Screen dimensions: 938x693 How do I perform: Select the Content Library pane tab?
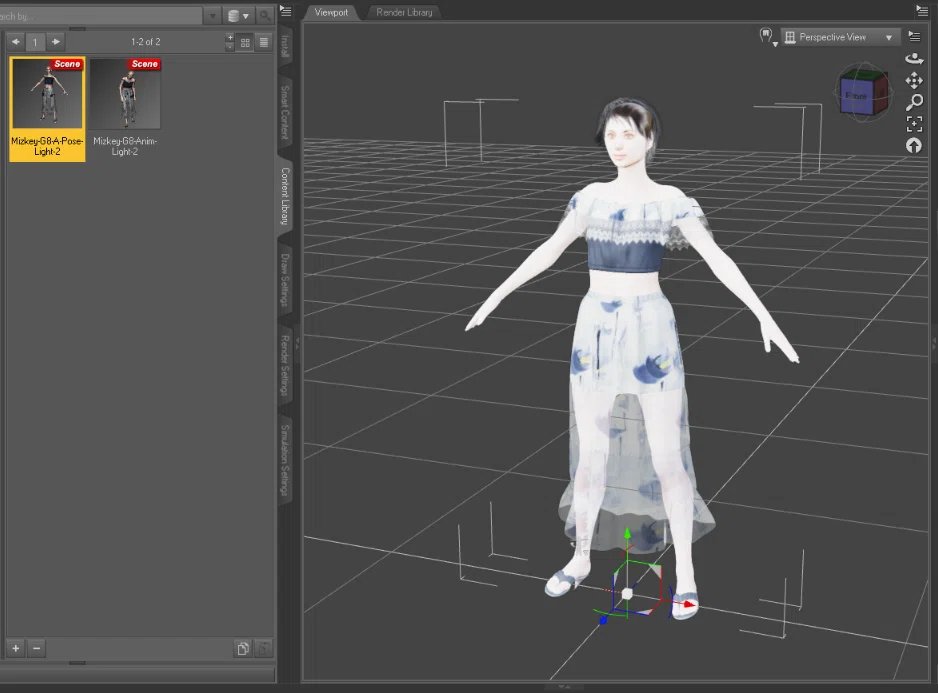pos(285,196)
